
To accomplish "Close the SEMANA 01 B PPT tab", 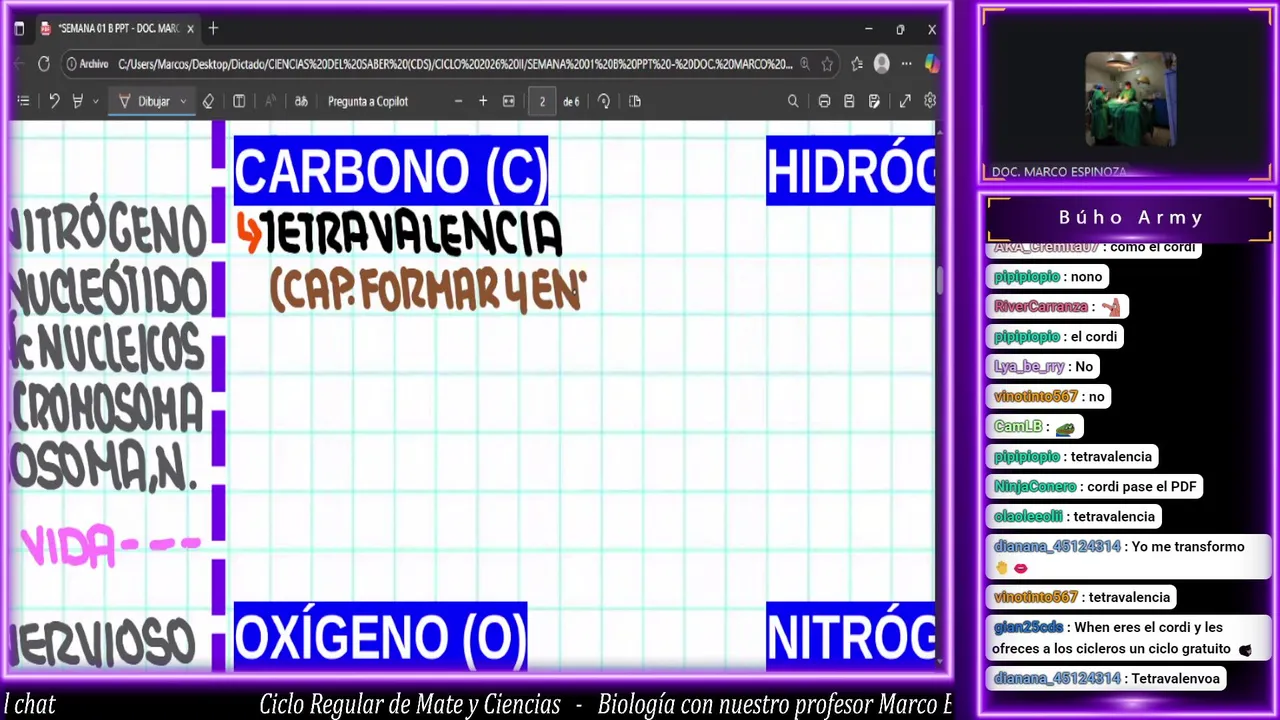I will pos(190,29).
